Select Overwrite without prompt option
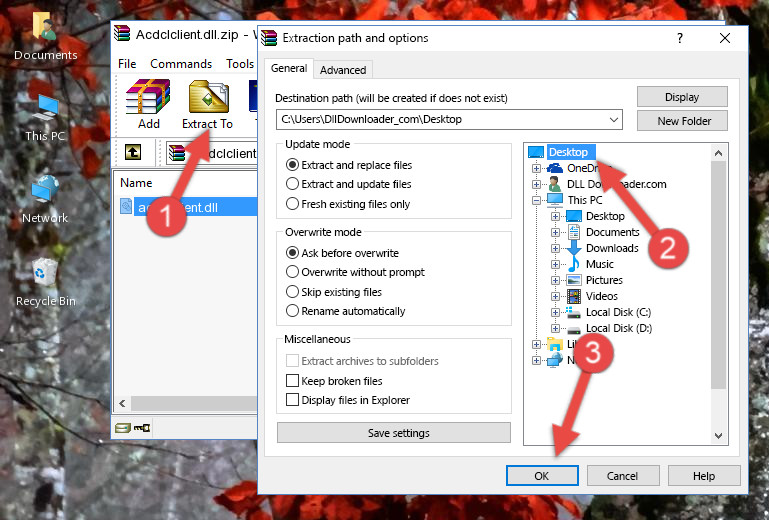The width and height of the screenshot is (769, 520). click(x=355, y=272)
